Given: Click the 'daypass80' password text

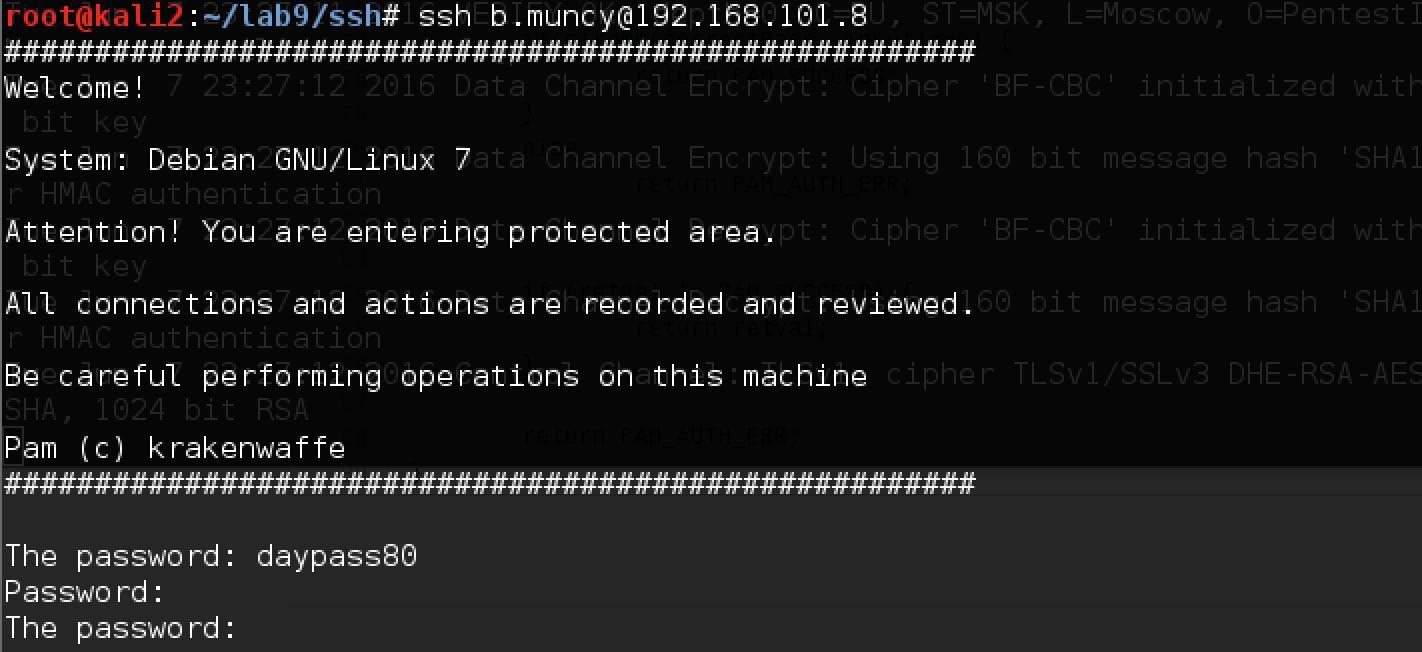Looking at the screenshot, I should [337, 556].
